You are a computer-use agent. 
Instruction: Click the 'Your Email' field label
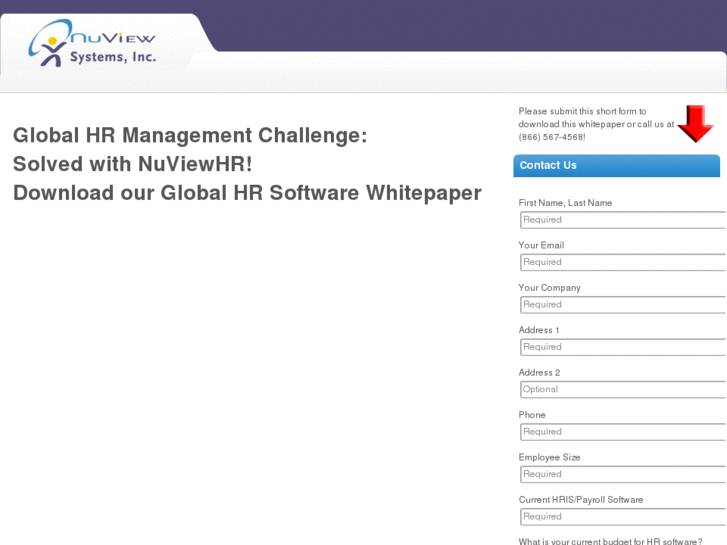pos(541,245)
